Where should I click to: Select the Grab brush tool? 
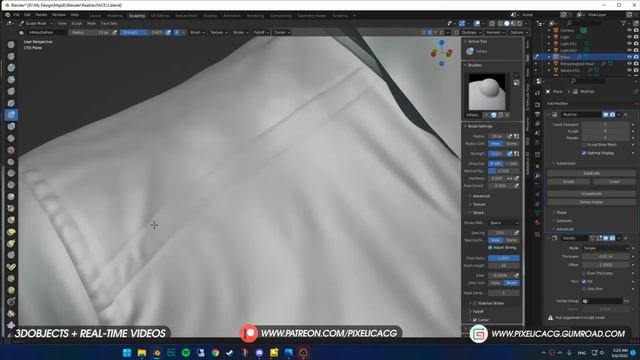tap(11, 220)
